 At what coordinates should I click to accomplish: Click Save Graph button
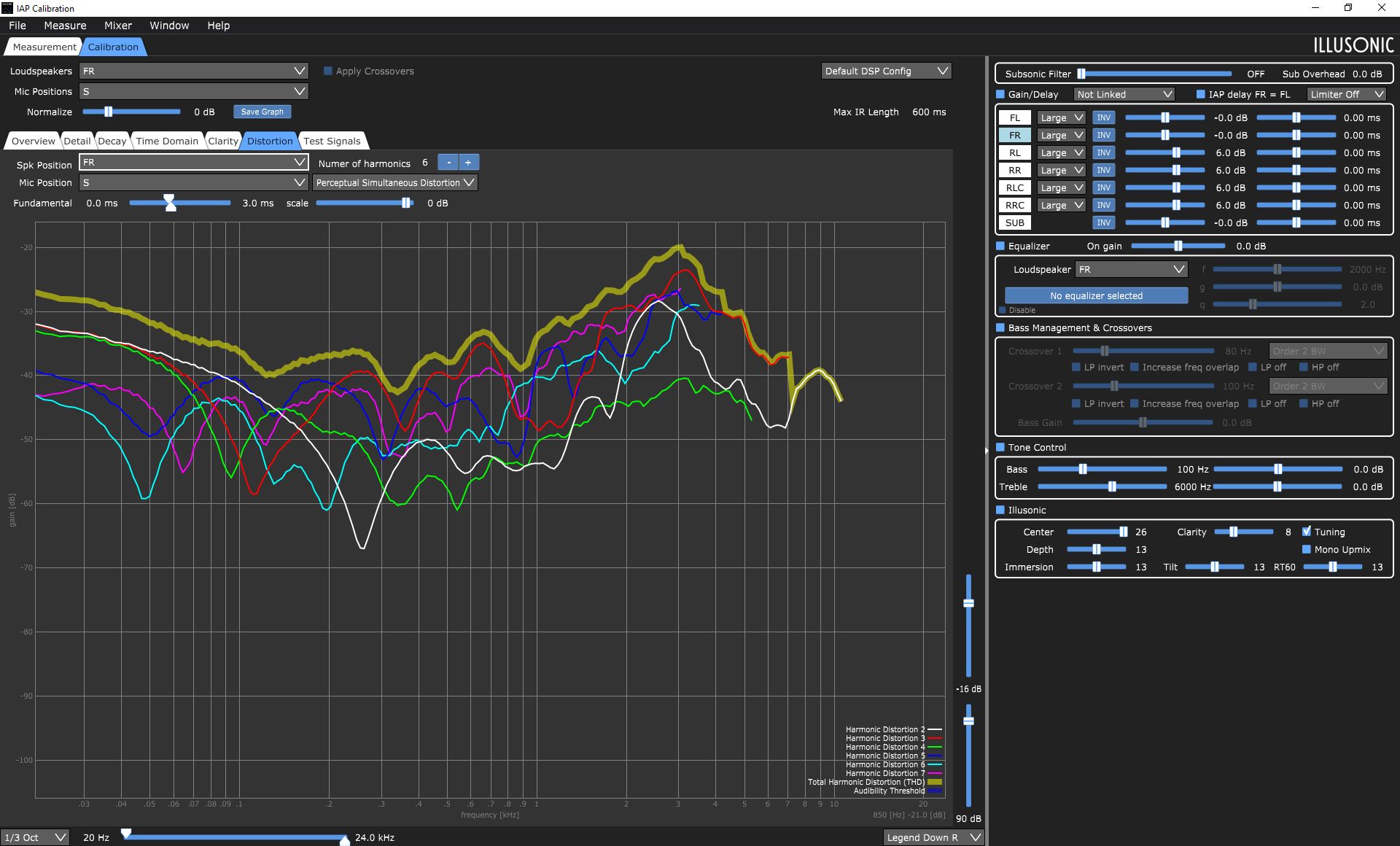click(262, 112)
